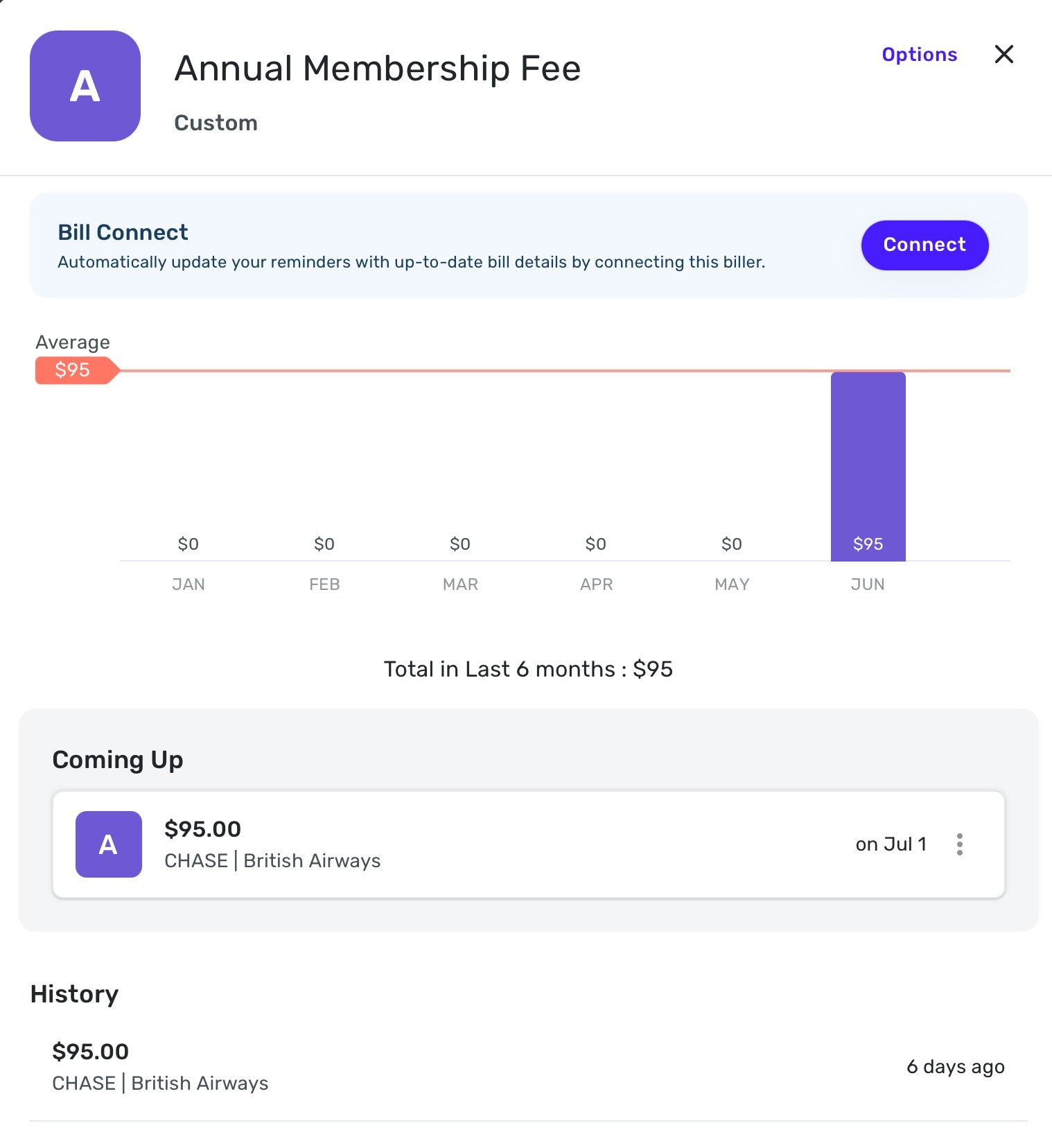
Task: Click the JUN month label
Action: tap(868, 584)
